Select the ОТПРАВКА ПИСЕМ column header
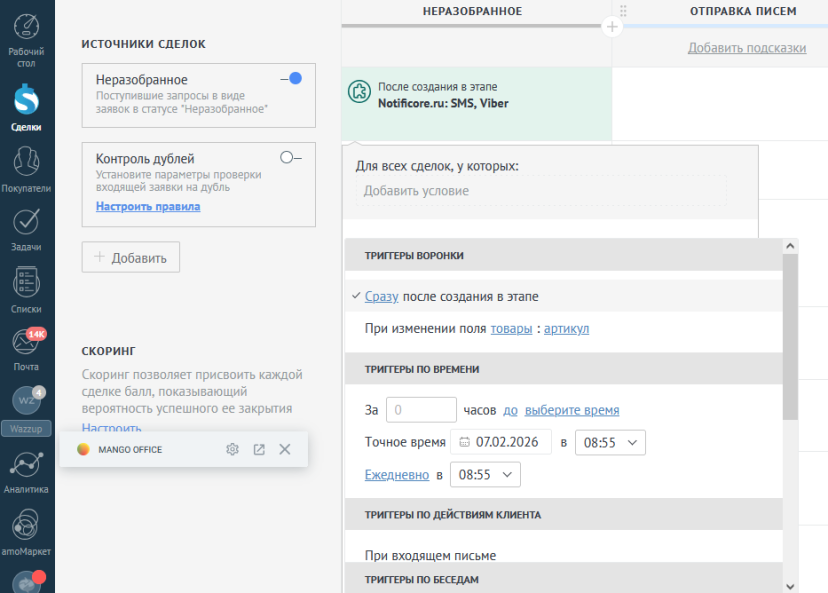The image size is (828, 593). point(742,11)
